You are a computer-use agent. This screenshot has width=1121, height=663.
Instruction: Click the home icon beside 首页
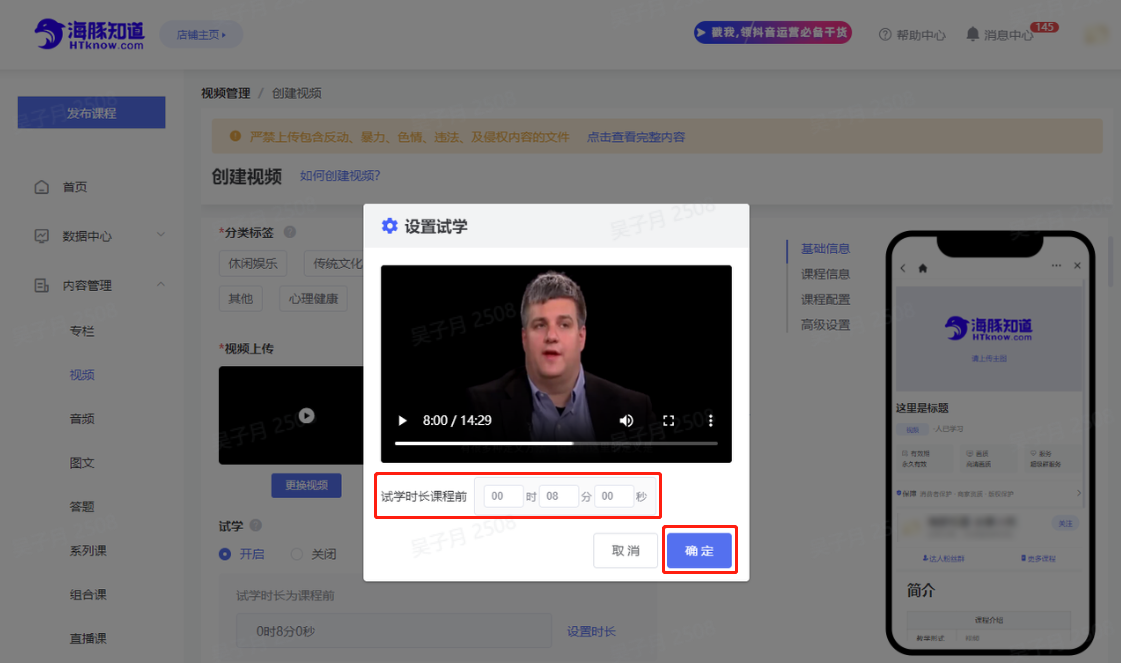point(41,187)
